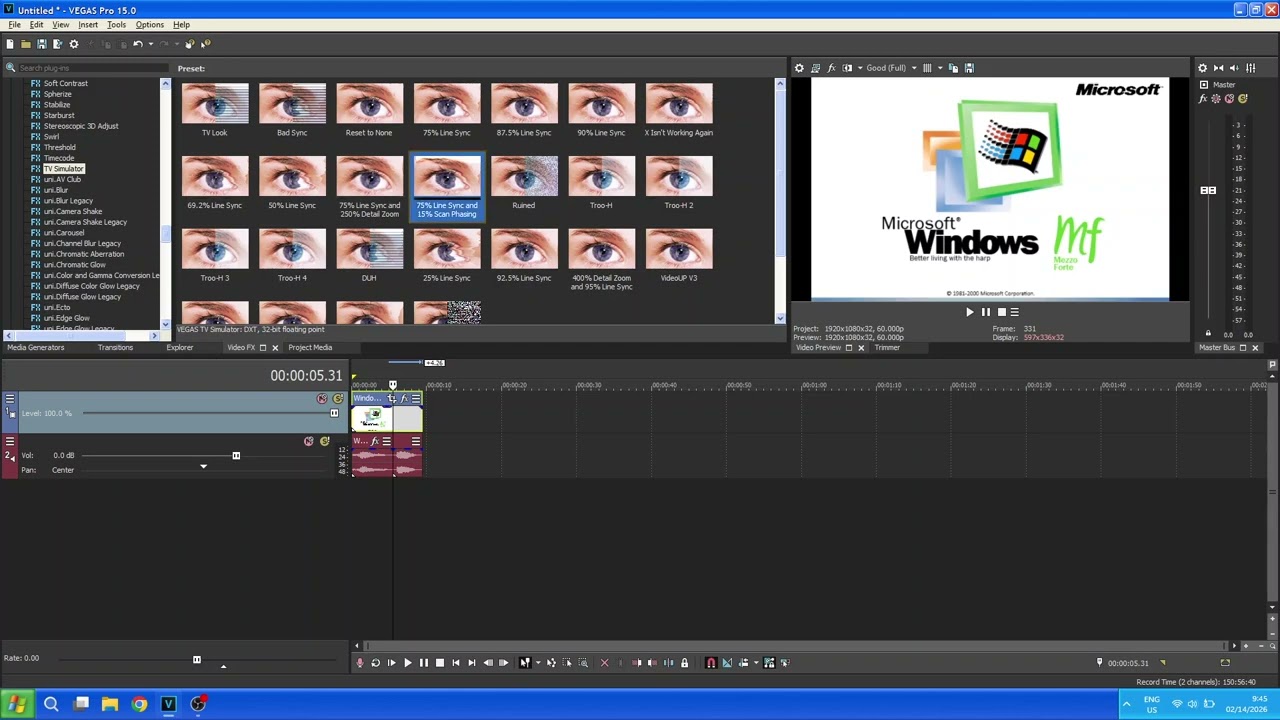Open the Split Screen View dropdown arrow
1280x720 pixels.
tap(858, 68)
